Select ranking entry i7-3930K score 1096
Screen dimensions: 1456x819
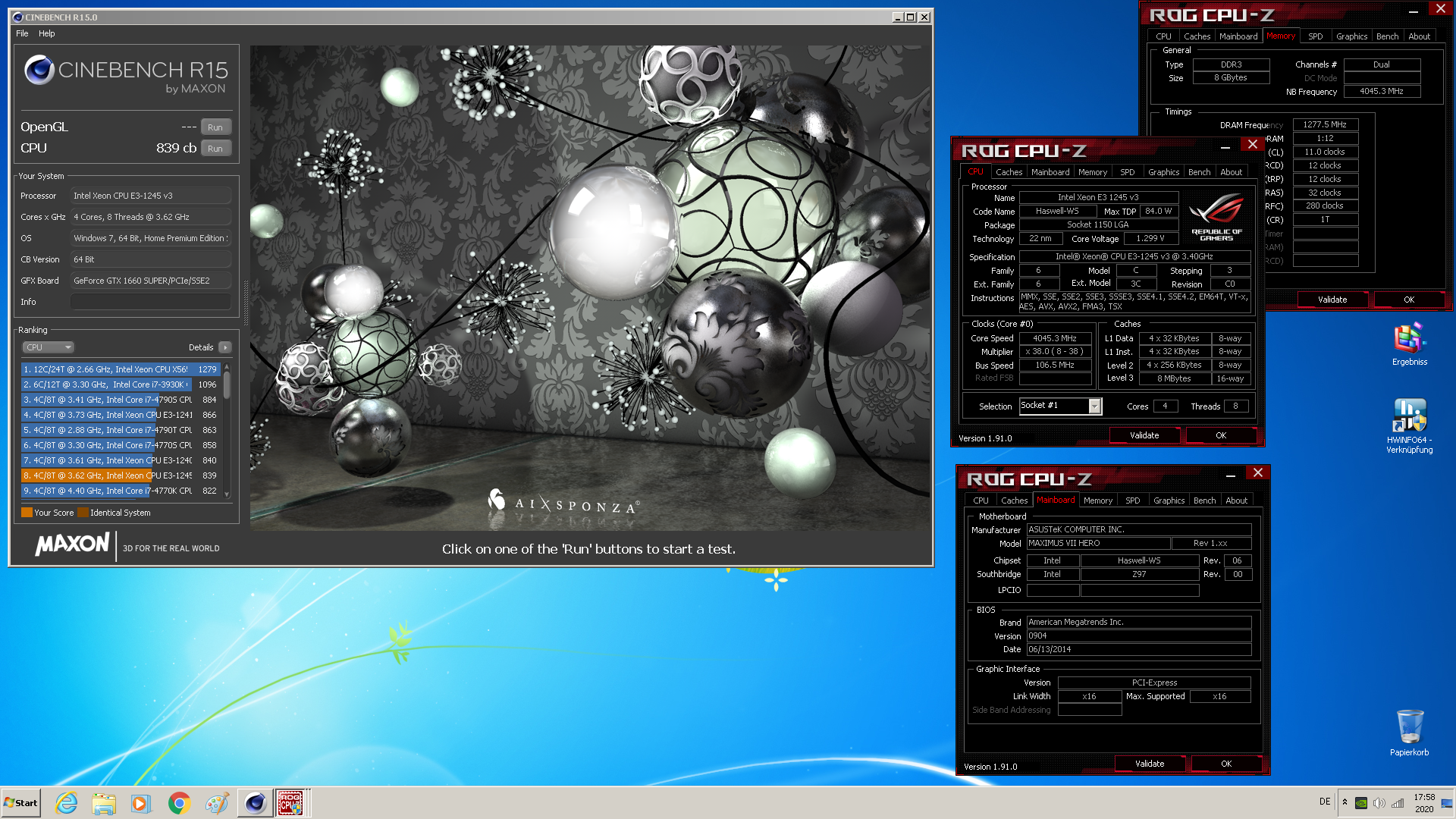pos(121,384)
